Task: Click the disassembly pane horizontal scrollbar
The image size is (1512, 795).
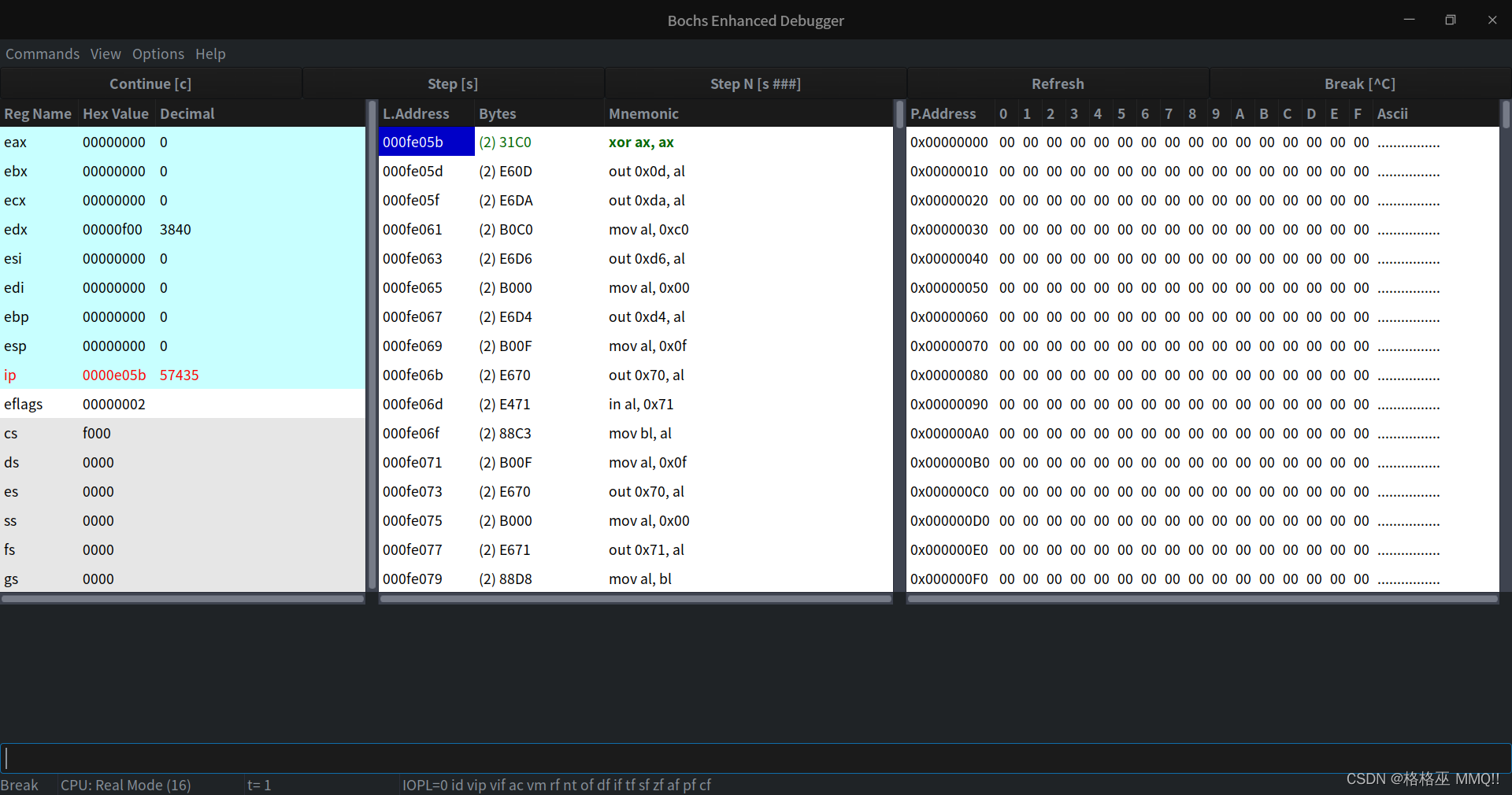Action: pyautogui.click(x=636, y=599)
